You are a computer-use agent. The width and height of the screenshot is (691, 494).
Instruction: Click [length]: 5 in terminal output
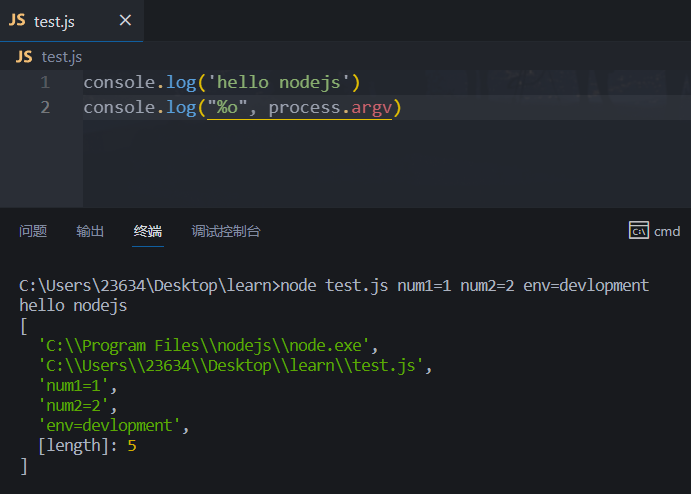(x=87, y=446)
